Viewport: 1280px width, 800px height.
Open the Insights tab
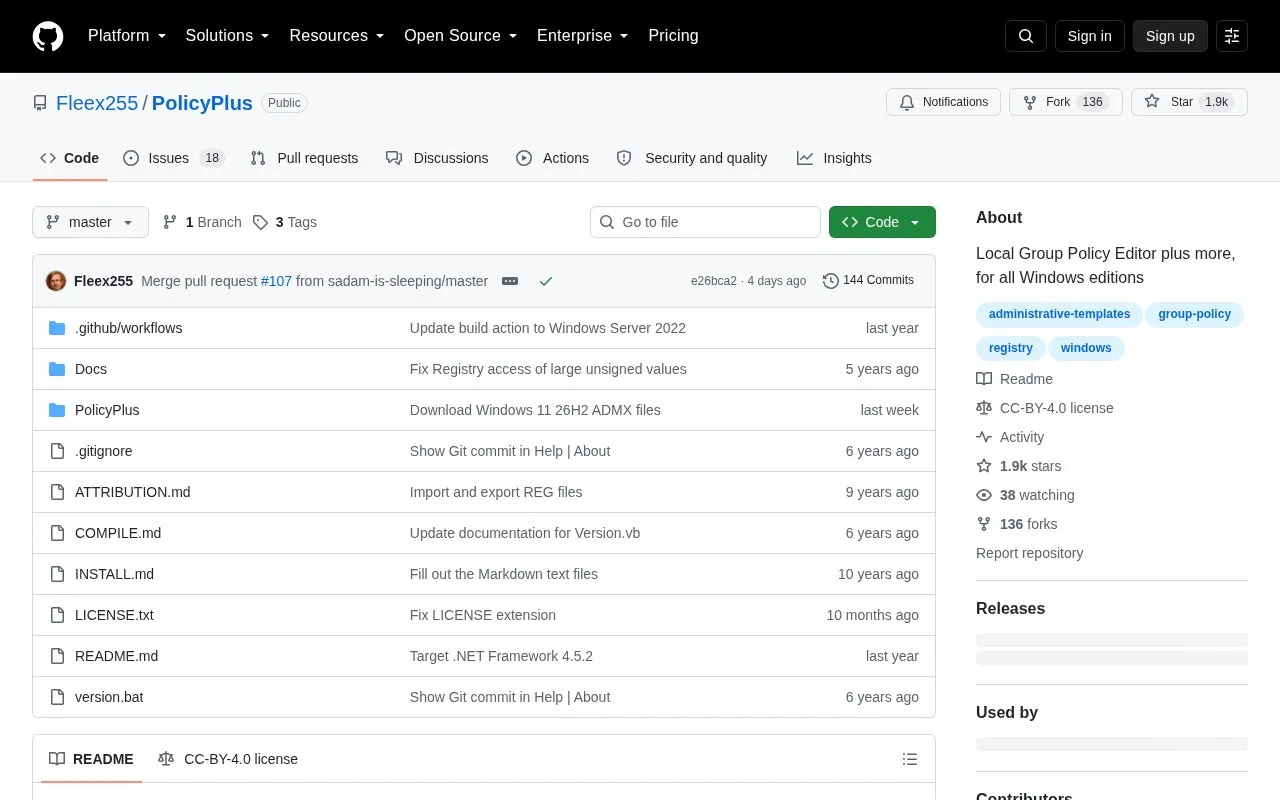[834, 158]
